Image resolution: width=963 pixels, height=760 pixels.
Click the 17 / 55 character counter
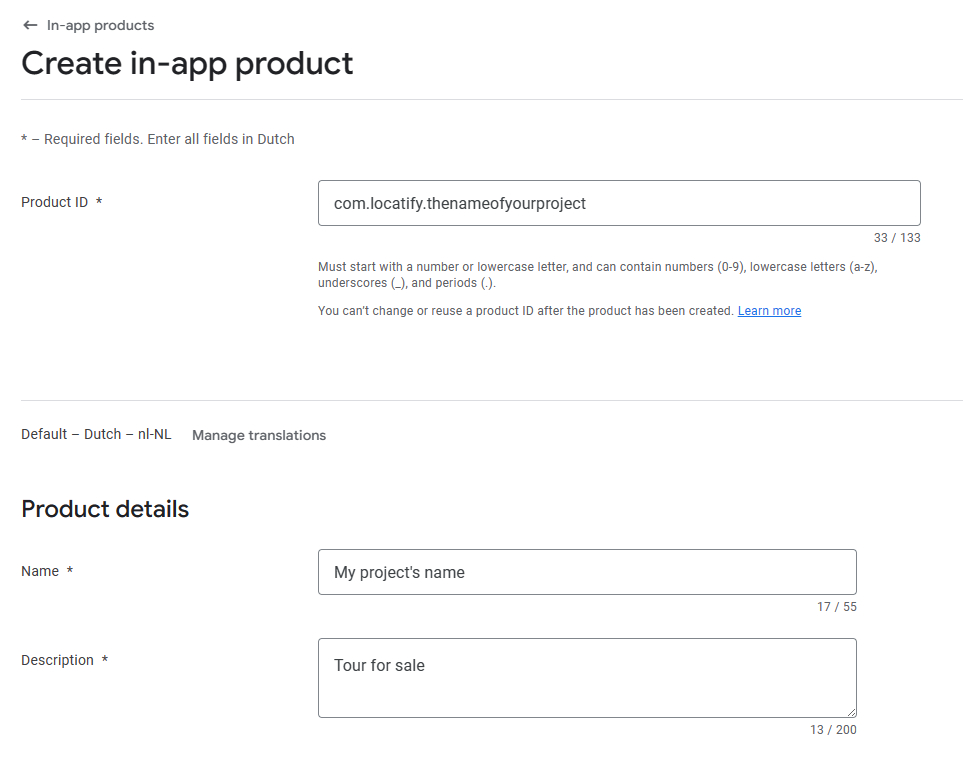coord(836,607)
